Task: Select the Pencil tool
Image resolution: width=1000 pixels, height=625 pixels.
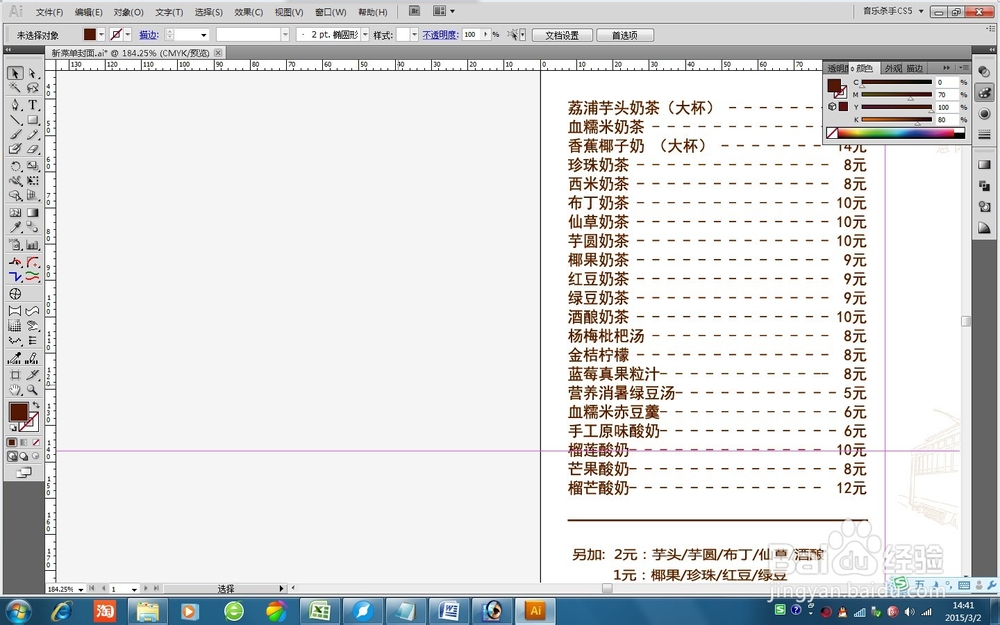Action: coord(33,134)
